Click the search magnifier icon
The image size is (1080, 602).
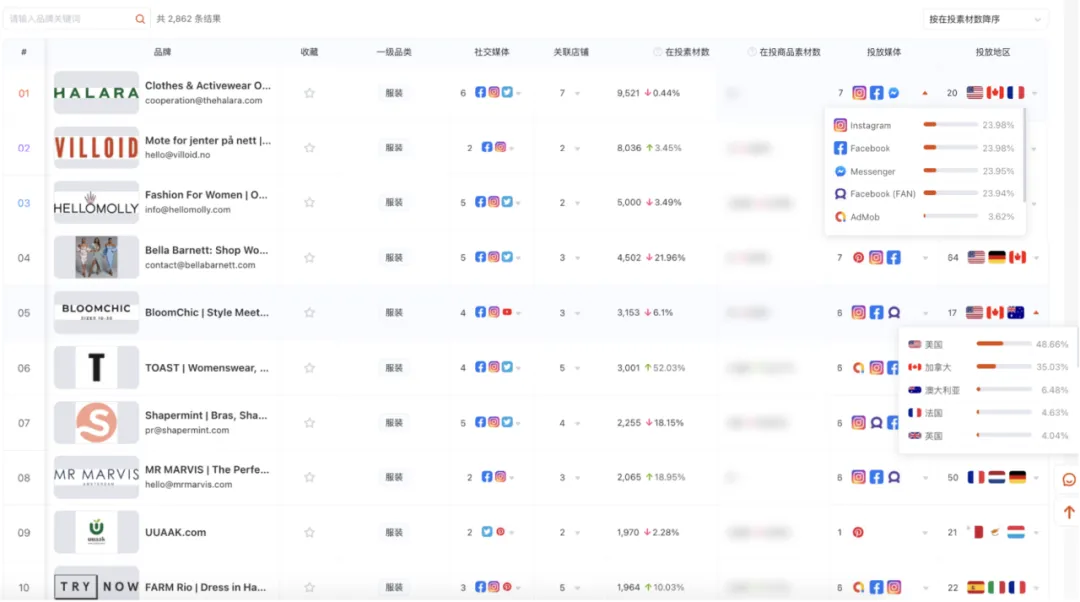140,19
